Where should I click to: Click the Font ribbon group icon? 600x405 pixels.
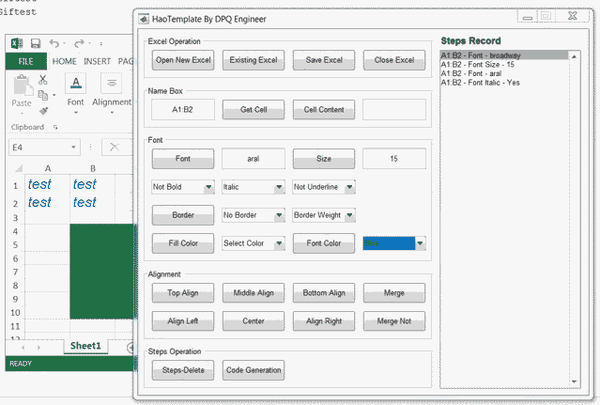pyautogui.click(x=76, y=83)
